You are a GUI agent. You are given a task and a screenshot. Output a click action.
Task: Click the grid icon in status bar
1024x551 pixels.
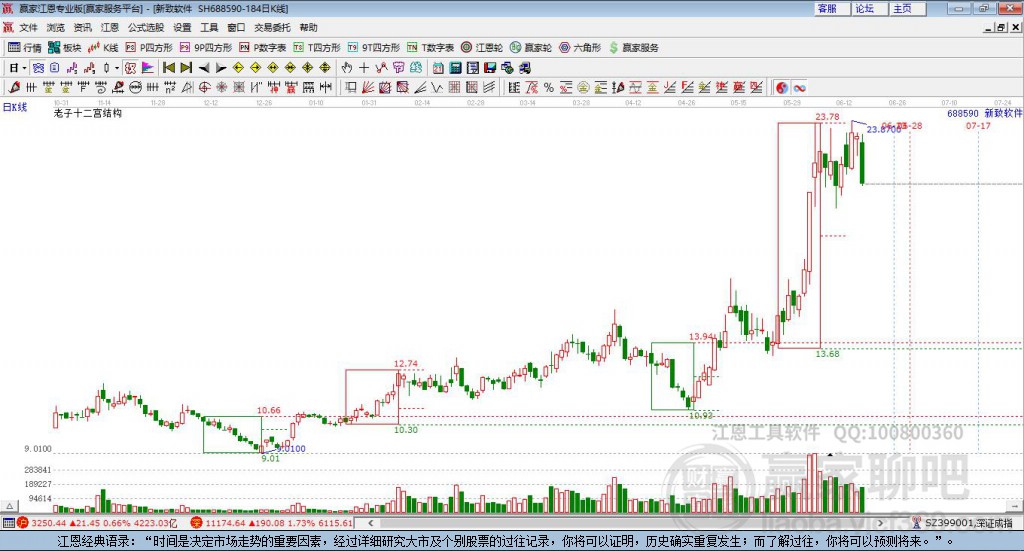click(x=8, y=523)
